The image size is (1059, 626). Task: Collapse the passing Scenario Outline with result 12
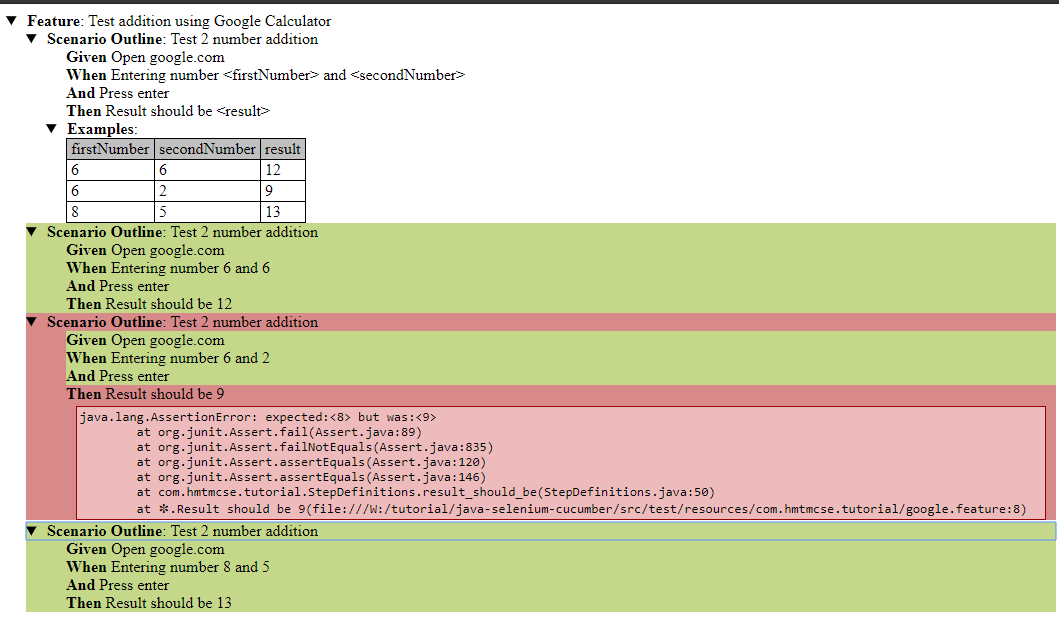tap(31, 231)
